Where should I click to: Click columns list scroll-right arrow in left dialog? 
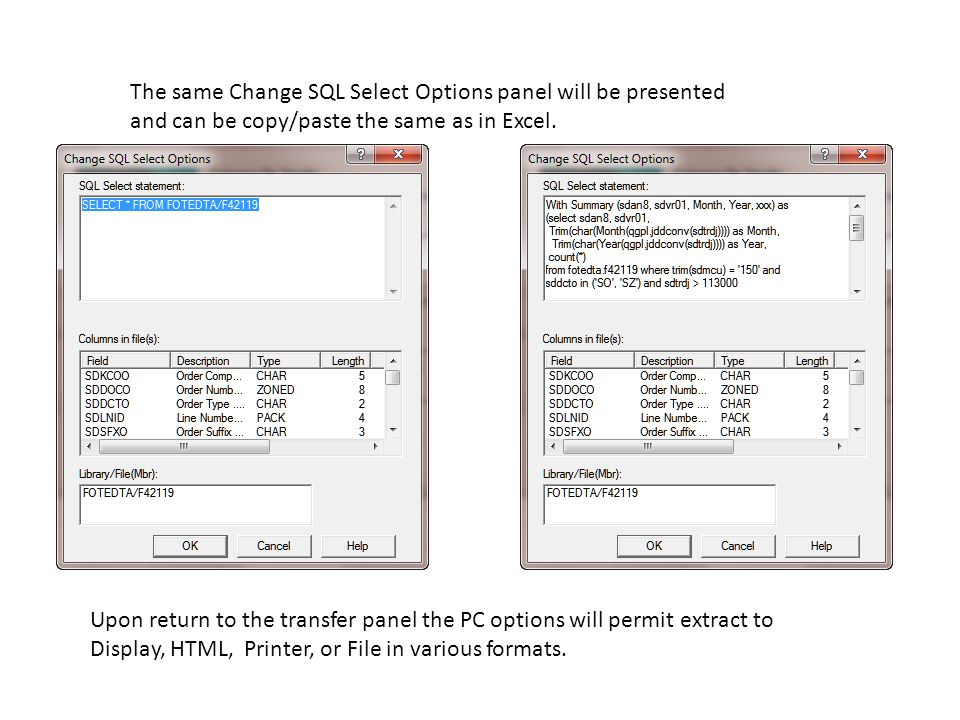pos(376,446)
